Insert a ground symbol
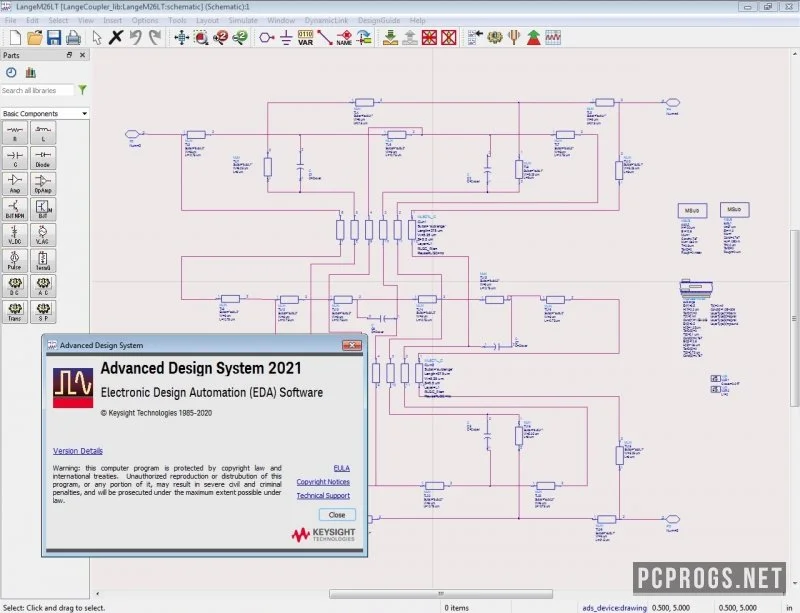The height and width of the screenshot is (613, 800). [286, 37]
